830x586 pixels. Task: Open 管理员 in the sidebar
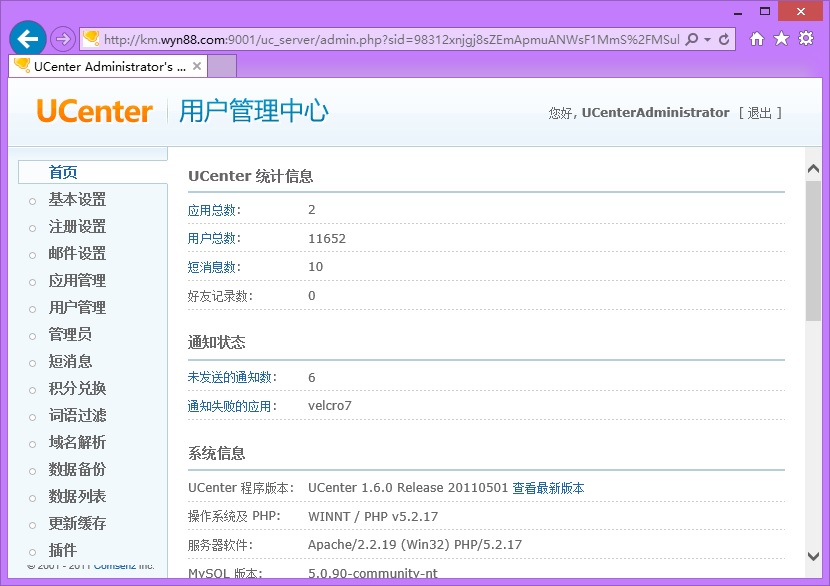coord(70,335)
